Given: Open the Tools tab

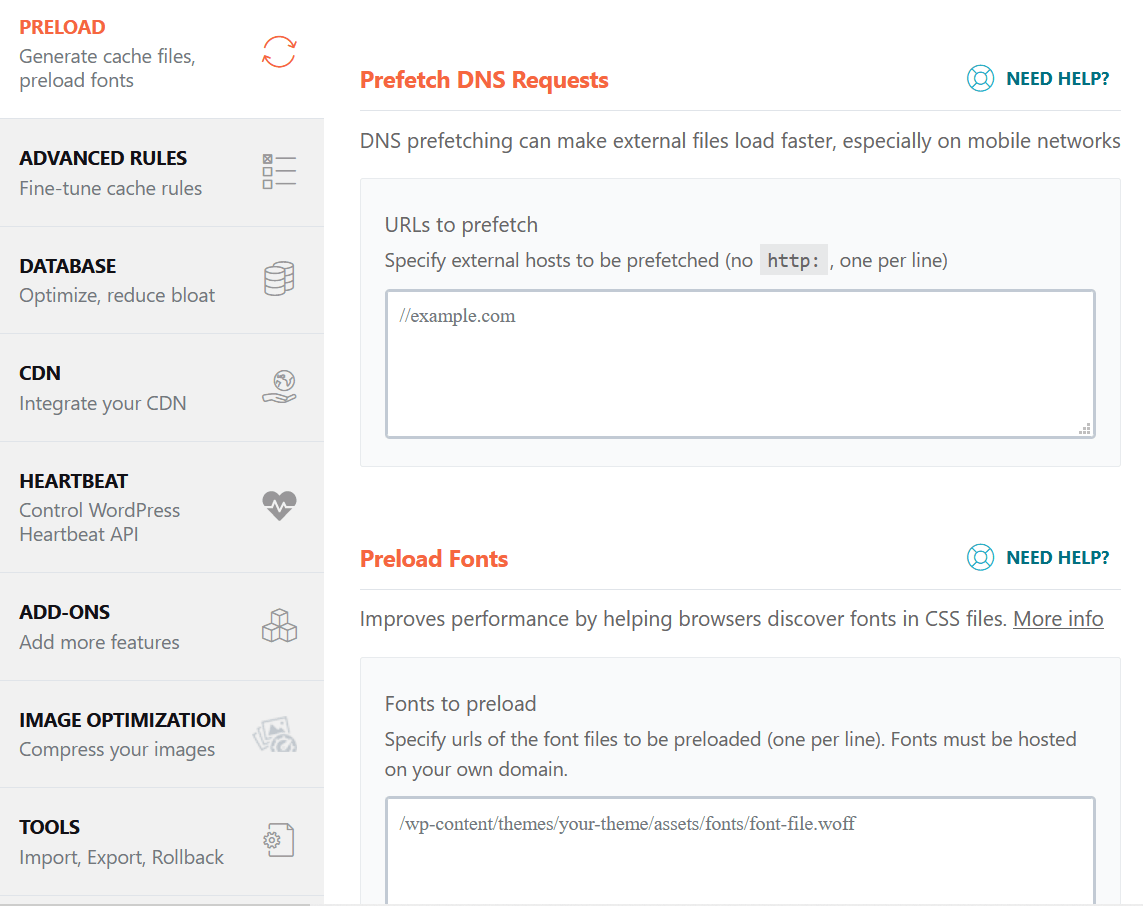Looking at the screenshot, I should coord(120,841).
